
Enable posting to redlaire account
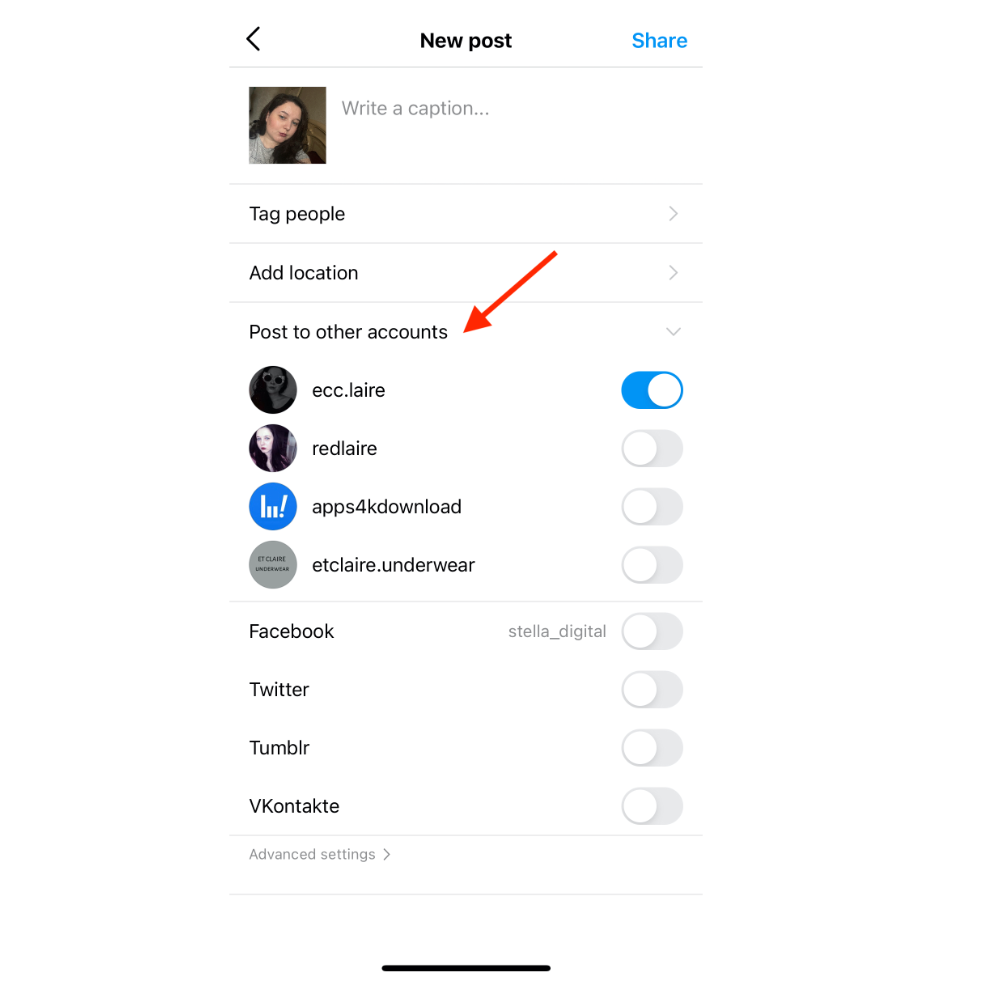coord(652,448)
